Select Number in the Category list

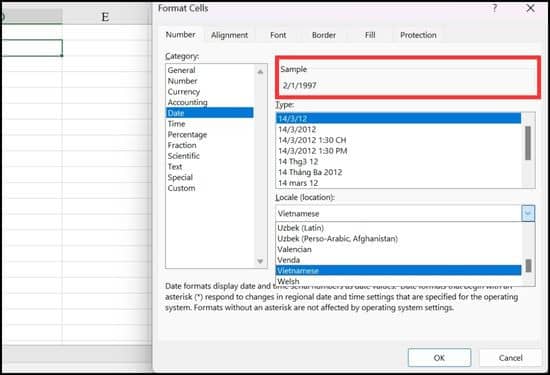click(x=209, y=81)
